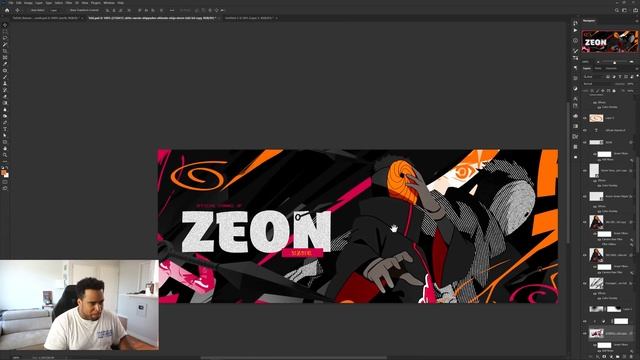Open the search icon at top right

(x=617, y=10)
